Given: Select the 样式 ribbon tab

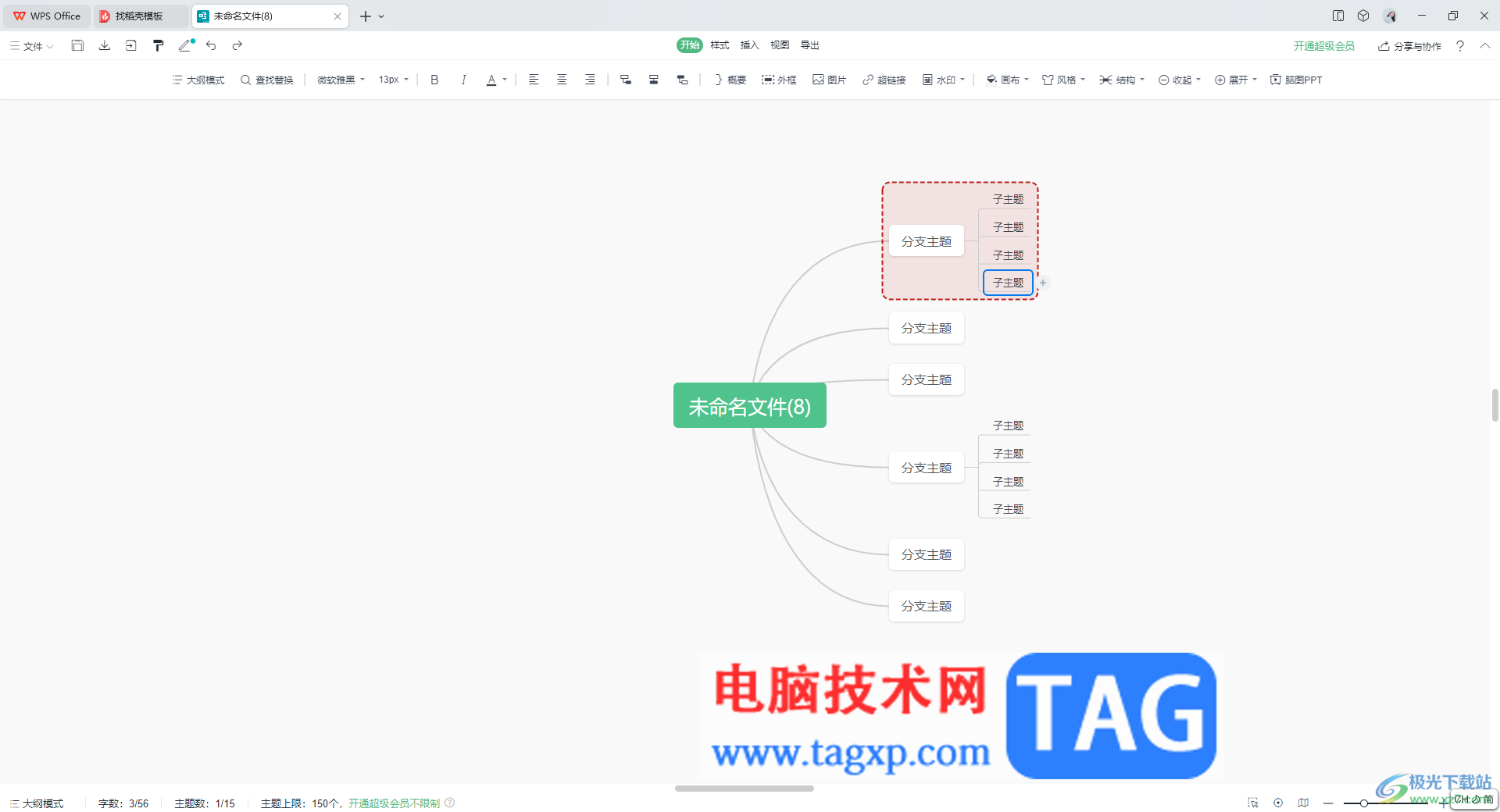Looking at the screenshot, I should click(x=720, y=45).
